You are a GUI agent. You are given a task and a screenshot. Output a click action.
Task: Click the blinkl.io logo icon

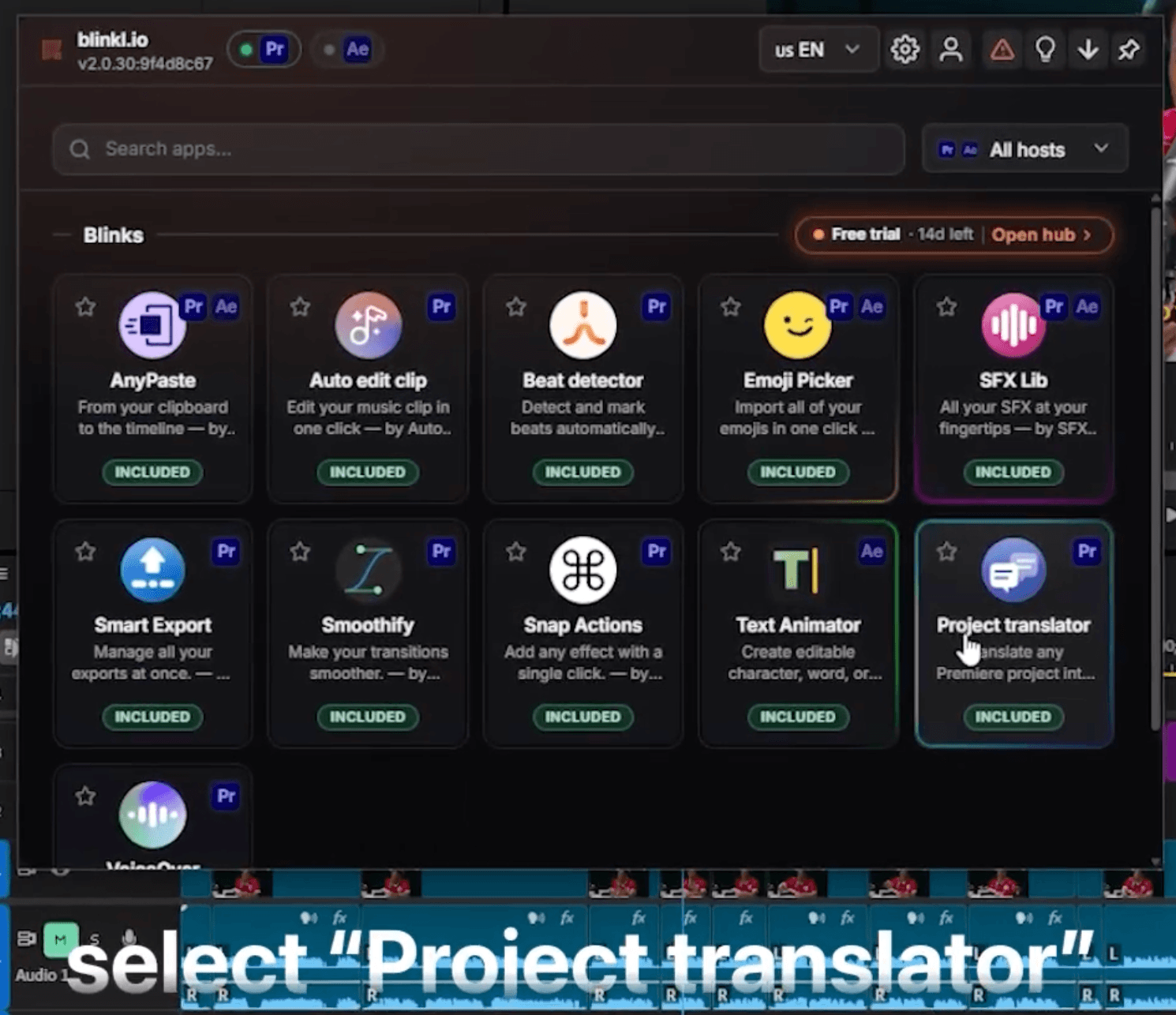52,51
